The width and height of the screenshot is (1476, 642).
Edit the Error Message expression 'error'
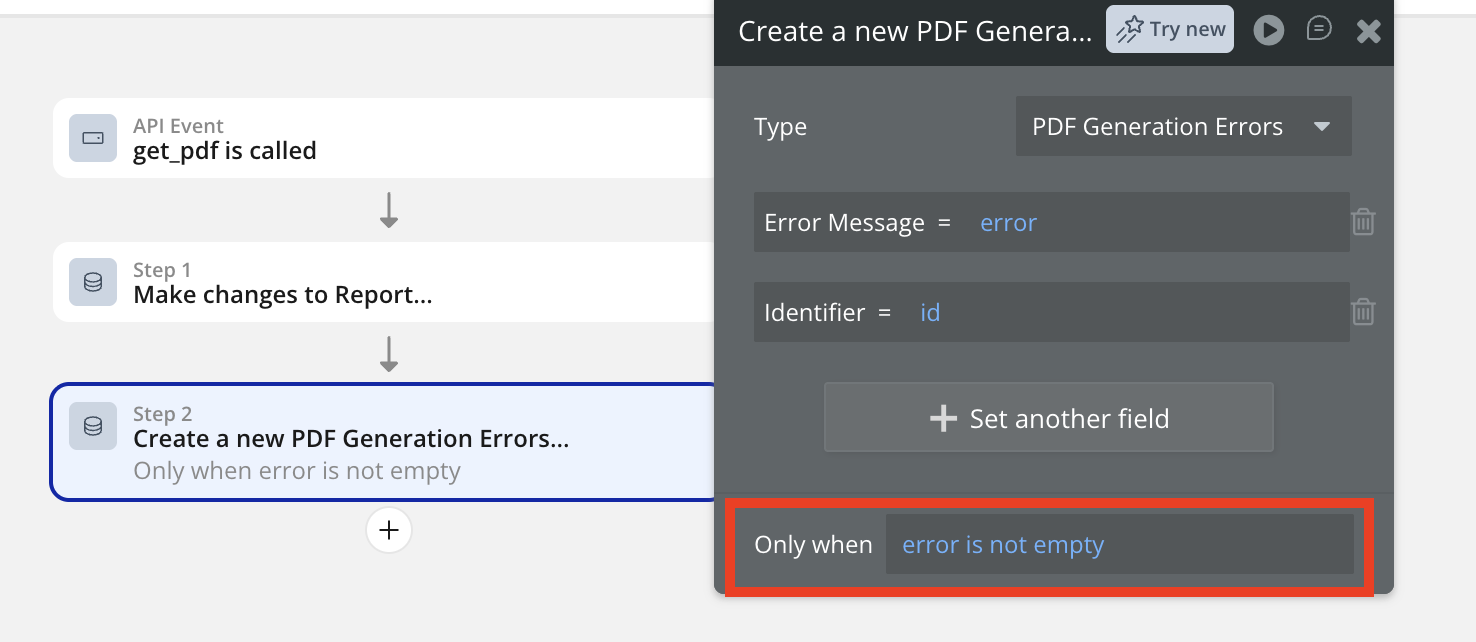(x=1008, y=222)
